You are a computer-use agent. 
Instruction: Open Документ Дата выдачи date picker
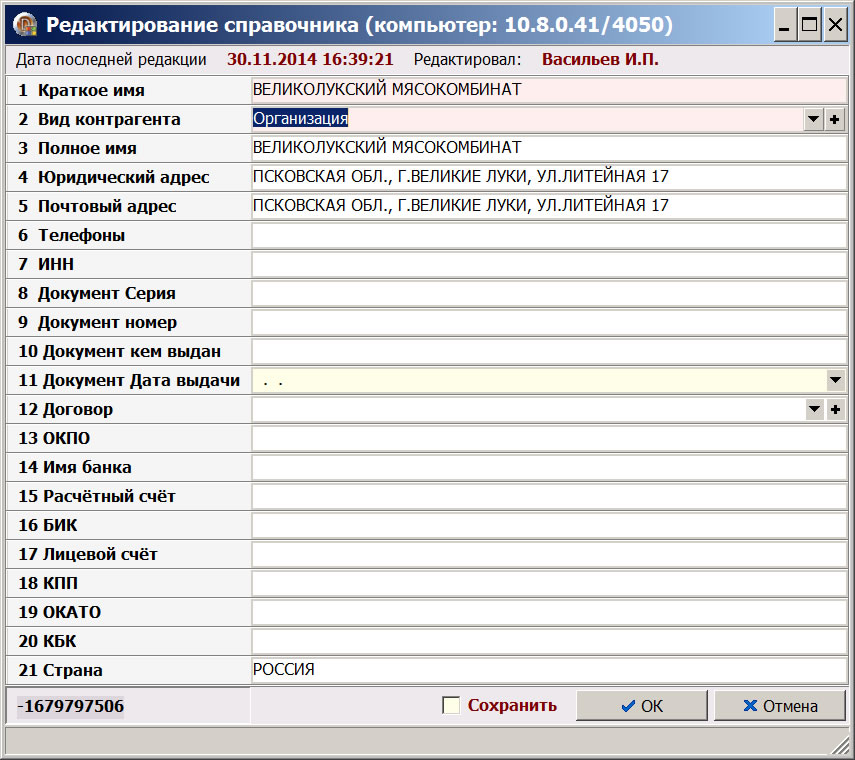pos(836,381)
